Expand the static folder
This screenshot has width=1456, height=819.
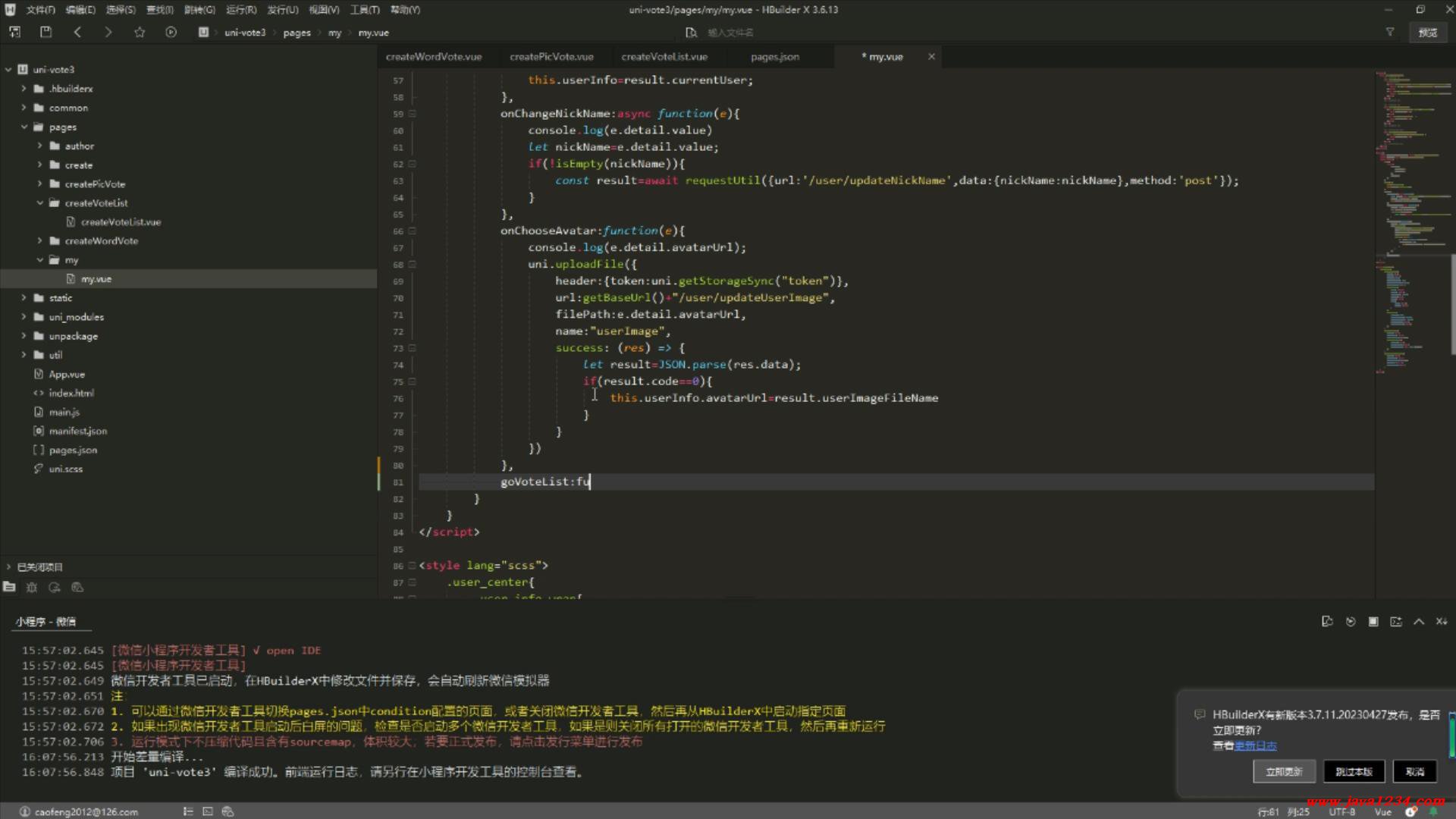point(24,298)
